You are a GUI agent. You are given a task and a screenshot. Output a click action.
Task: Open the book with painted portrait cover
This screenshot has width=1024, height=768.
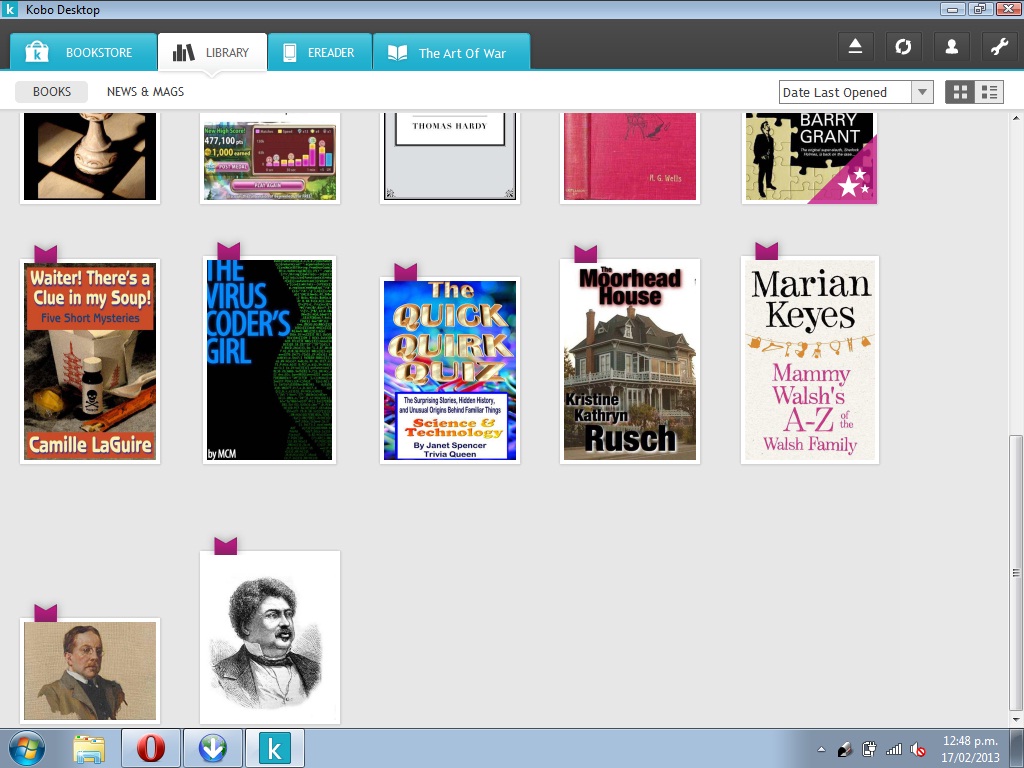90,671
